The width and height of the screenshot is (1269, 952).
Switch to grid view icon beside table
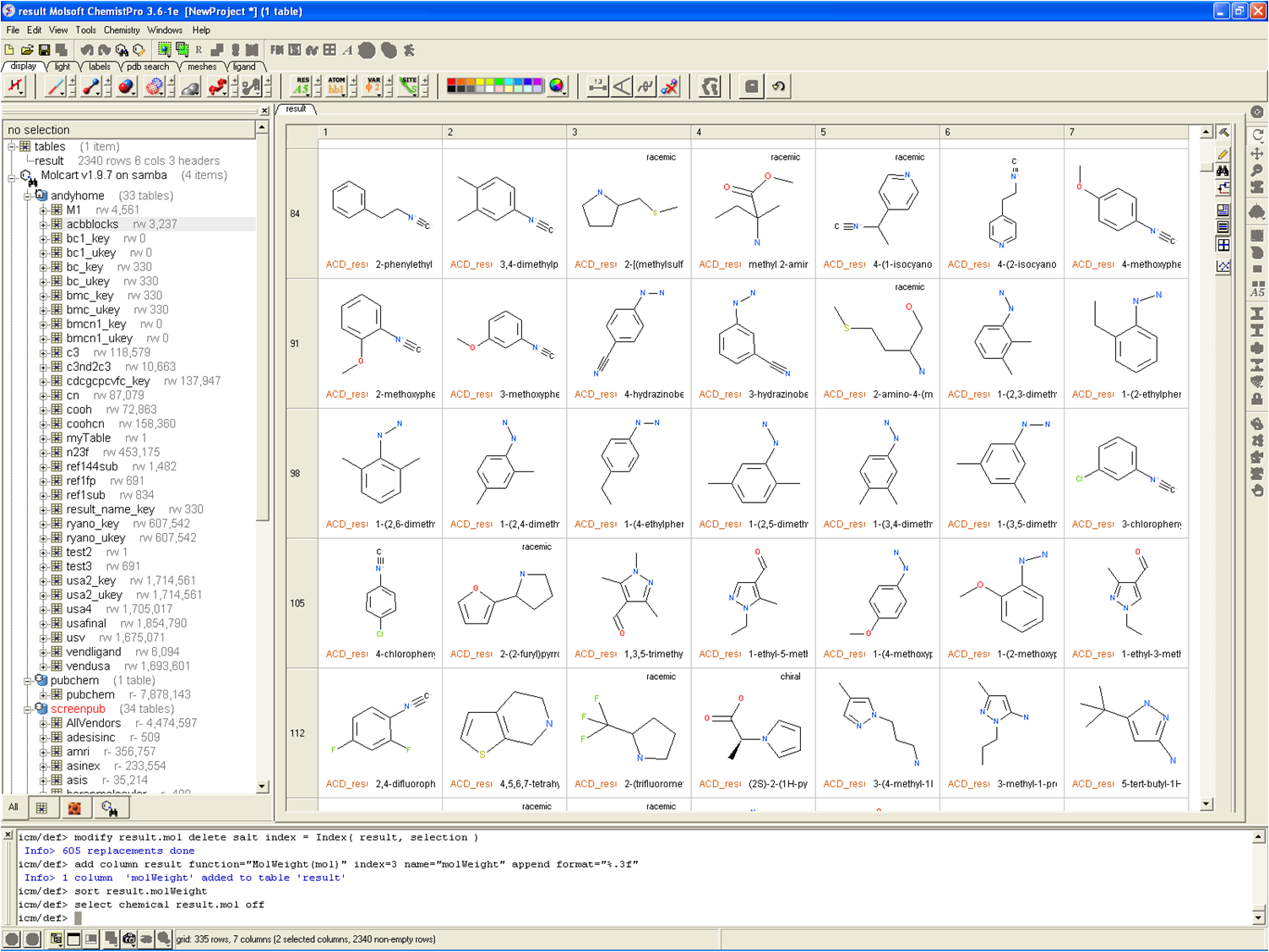pyautogui.click(x=1223, y=245)
